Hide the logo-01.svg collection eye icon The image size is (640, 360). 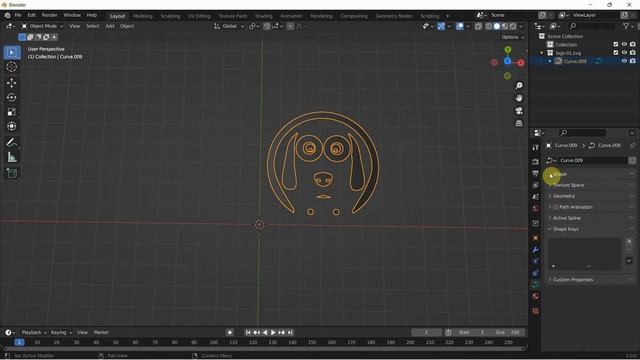tap(624, 53)
